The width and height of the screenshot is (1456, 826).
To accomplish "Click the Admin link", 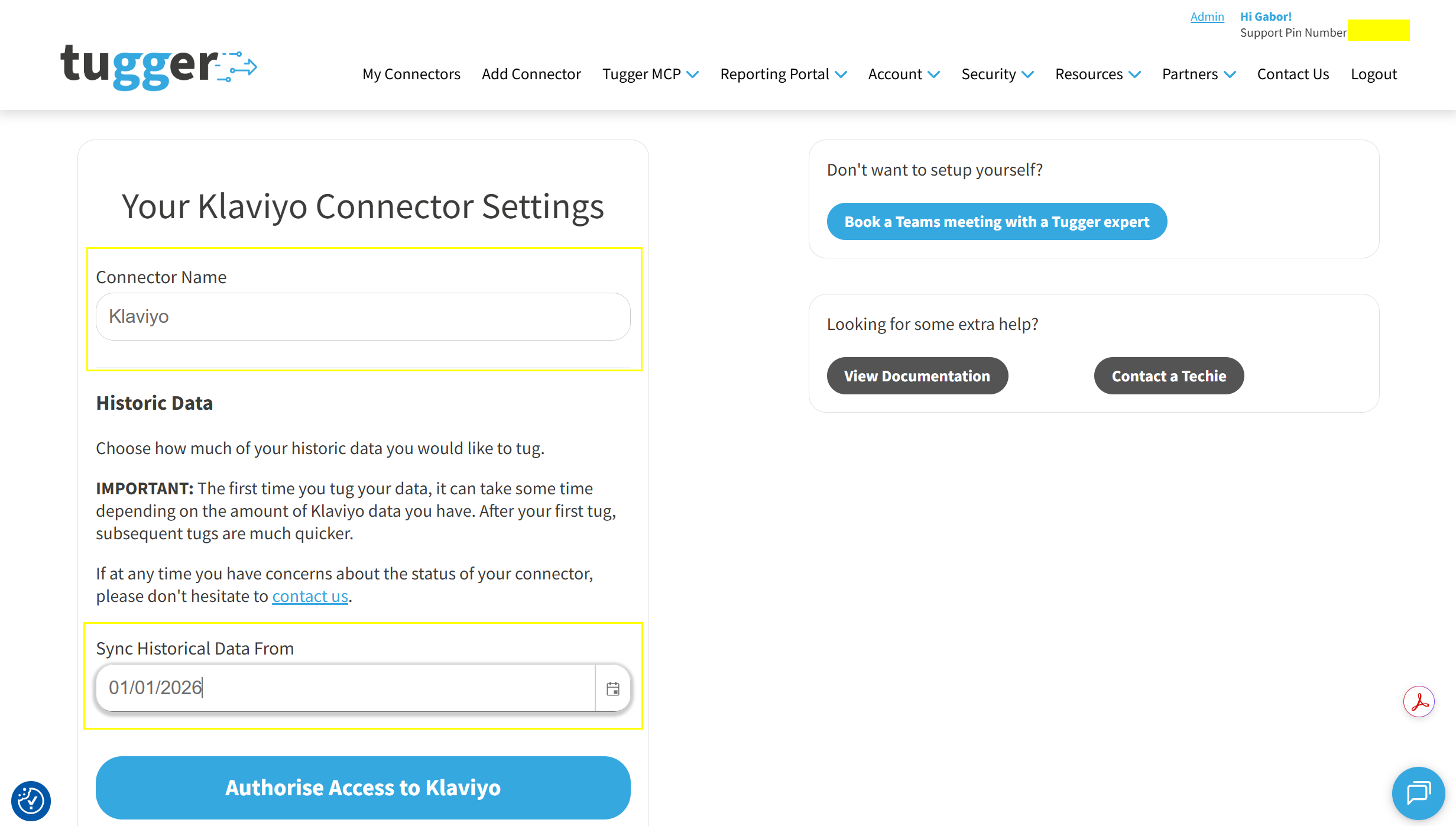I will click(1207, 17).
